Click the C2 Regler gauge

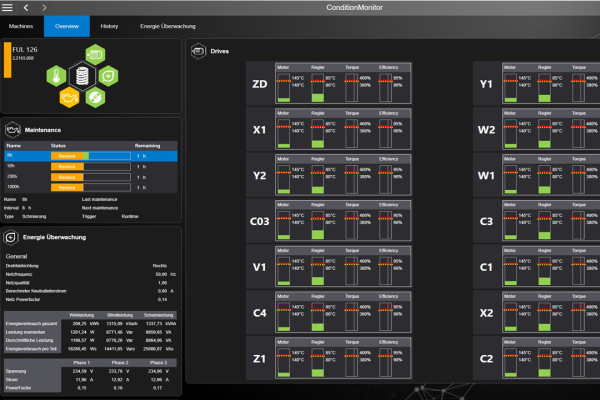click(545, 363)
